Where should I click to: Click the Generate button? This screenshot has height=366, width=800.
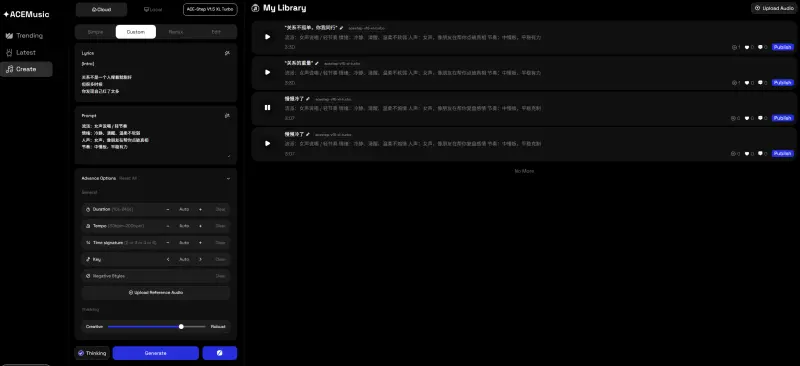coord(156,353)
